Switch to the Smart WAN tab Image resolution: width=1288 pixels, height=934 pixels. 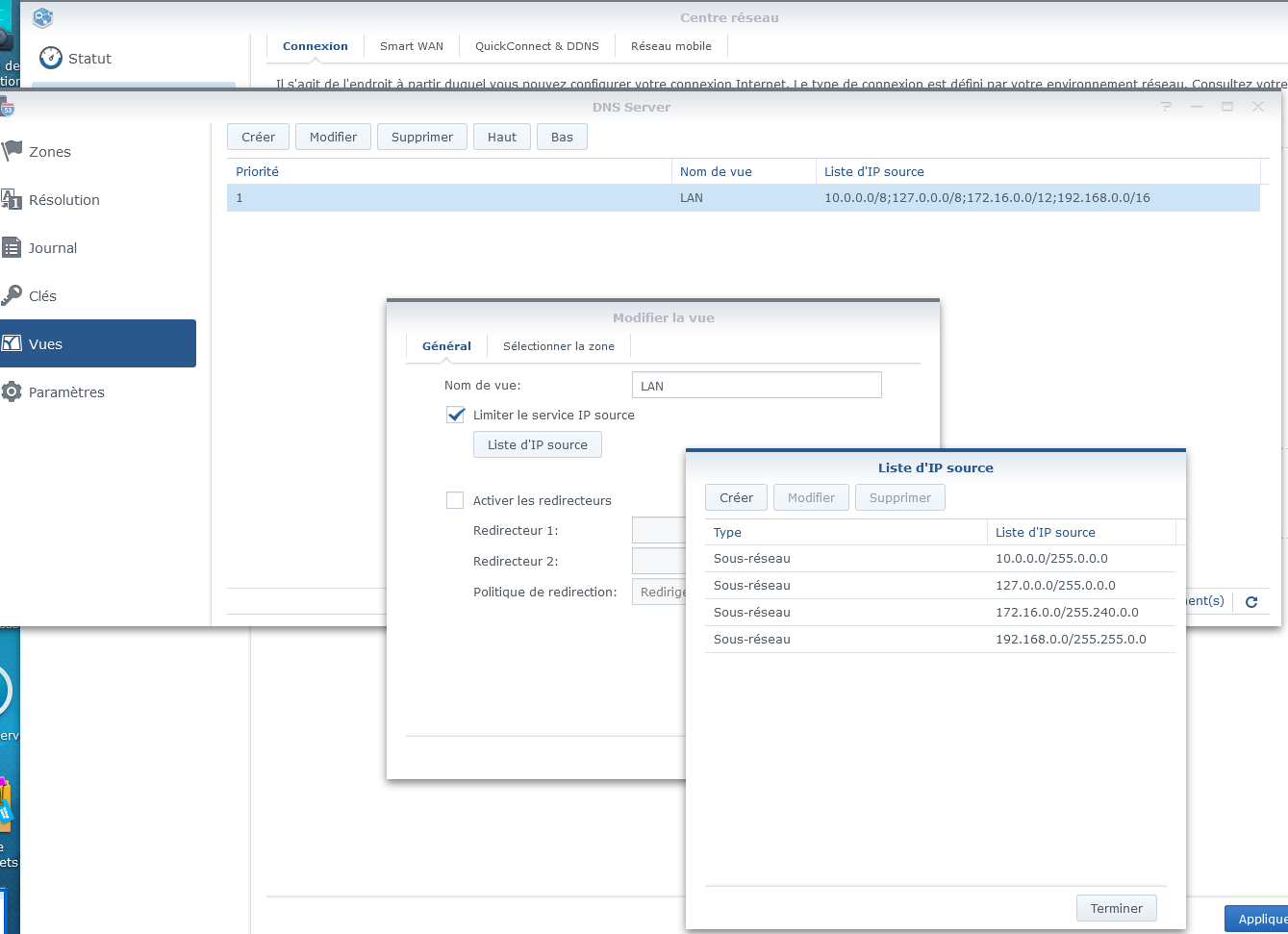(411, 46)
